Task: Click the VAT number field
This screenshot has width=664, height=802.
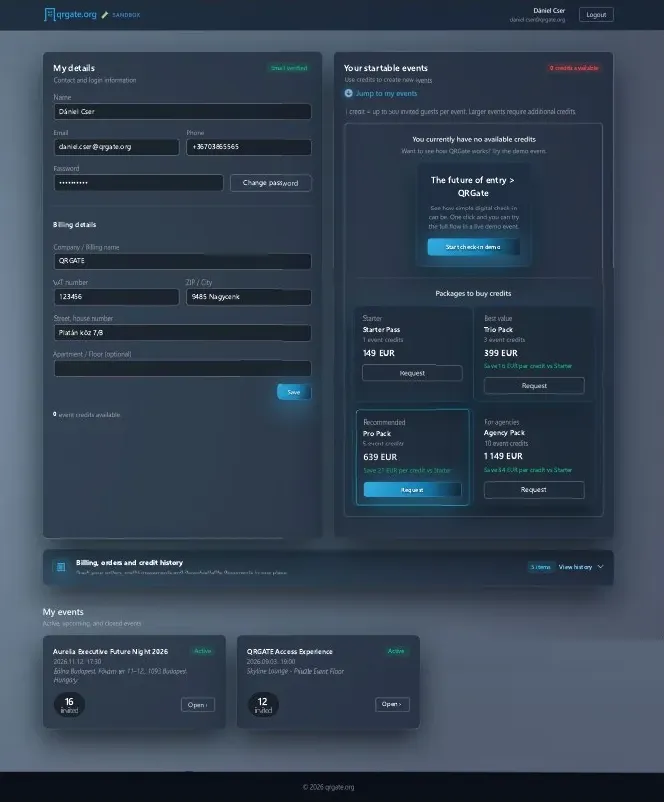Action: pos(117,297)
